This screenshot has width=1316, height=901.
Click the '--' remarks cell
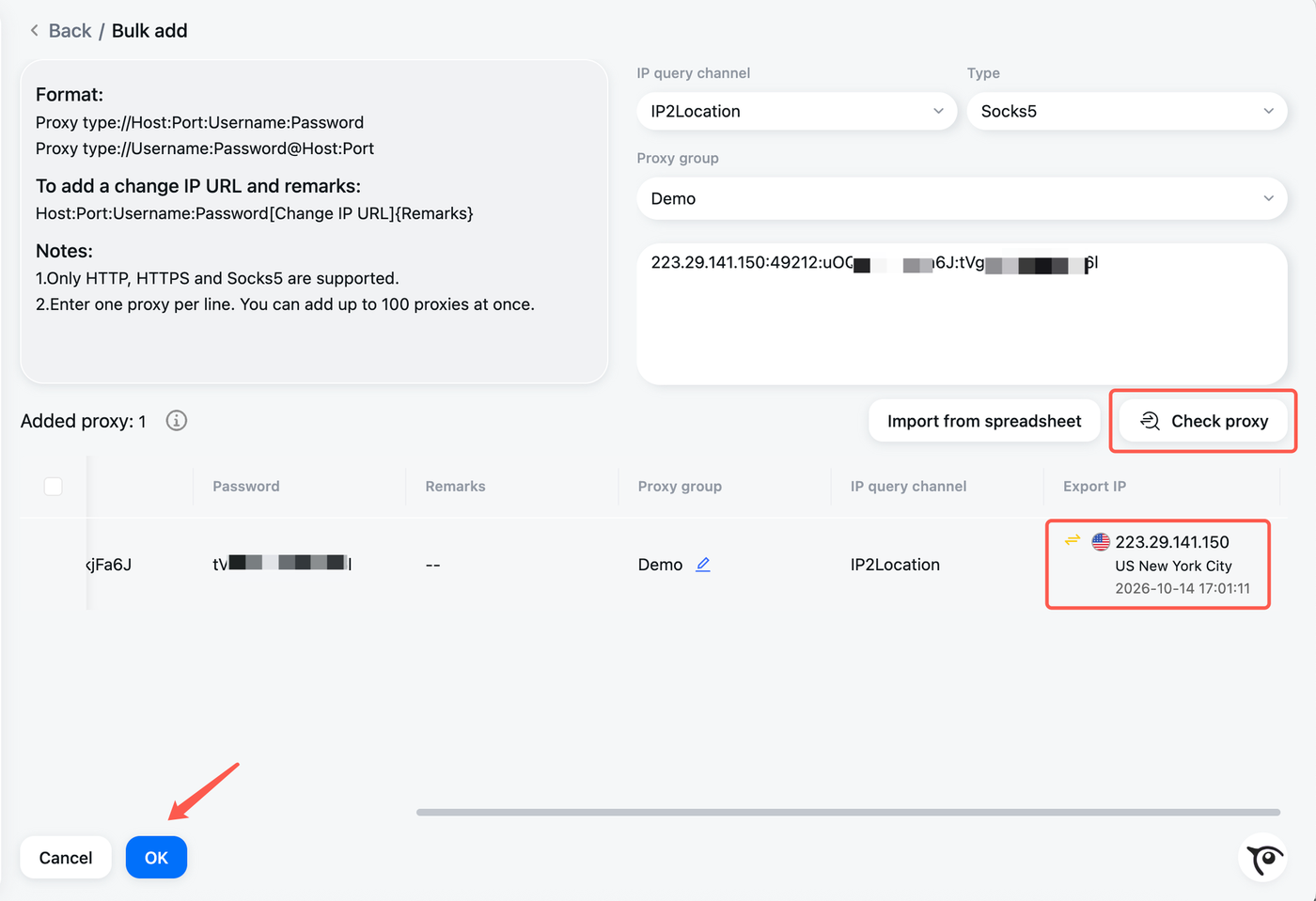tap(433, 565)
